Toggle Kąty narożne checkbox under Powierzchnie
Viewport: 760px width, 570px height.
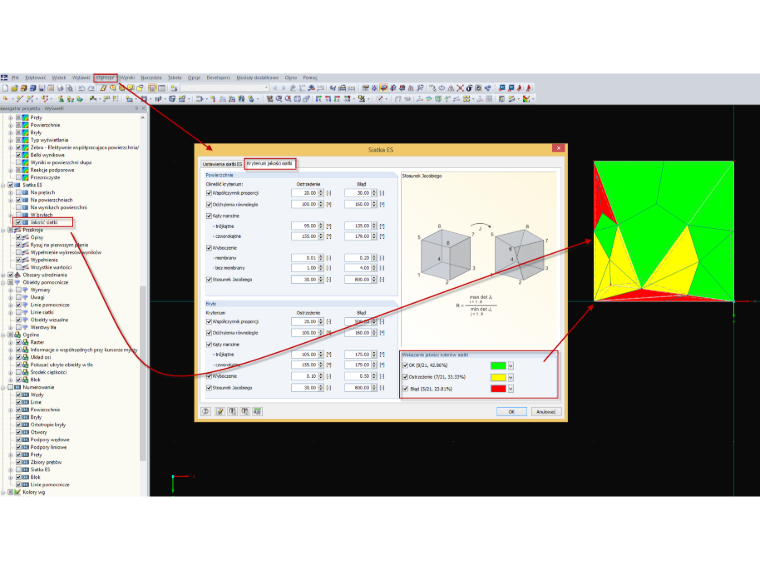pyautogui.click(x=209, y=216)
